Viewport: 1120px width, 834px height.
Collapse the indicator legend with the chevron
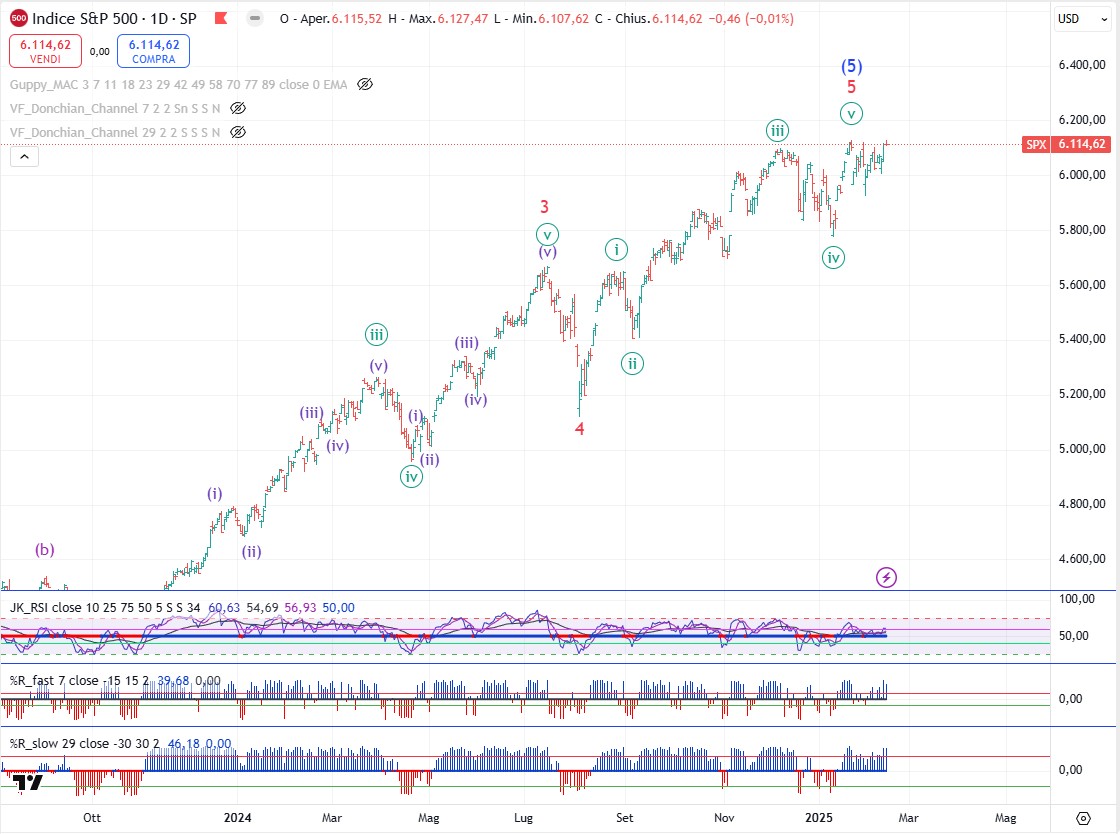(x=24, y=156)
